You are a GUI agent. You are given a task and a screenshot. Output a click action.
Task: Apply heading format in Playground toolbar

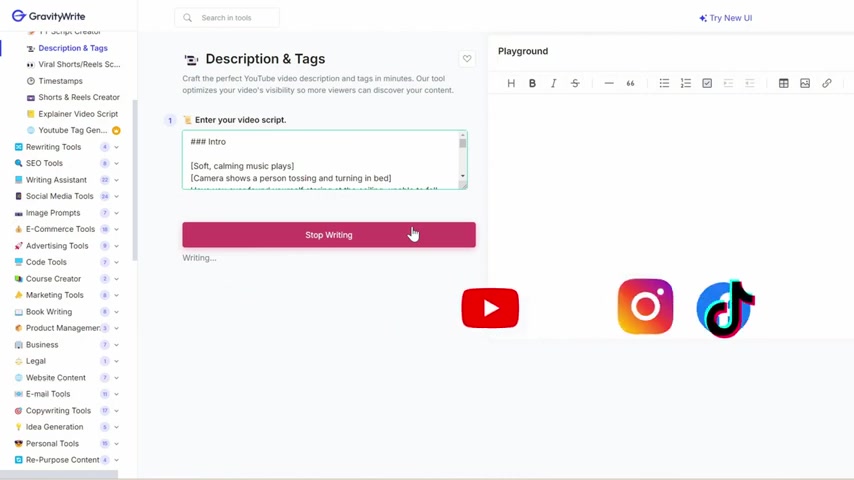click(511, 83)
